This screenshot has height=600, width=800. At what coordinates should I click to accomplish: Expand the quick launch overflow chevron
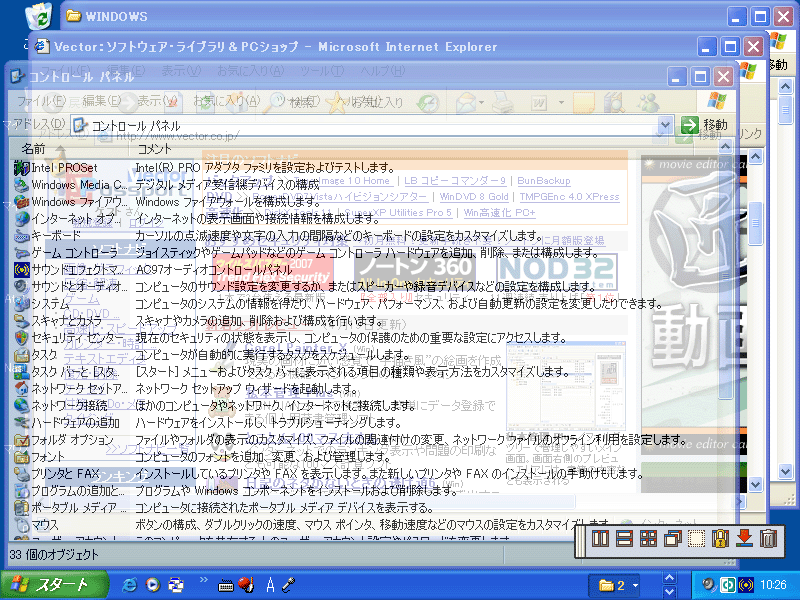point(204,579)
